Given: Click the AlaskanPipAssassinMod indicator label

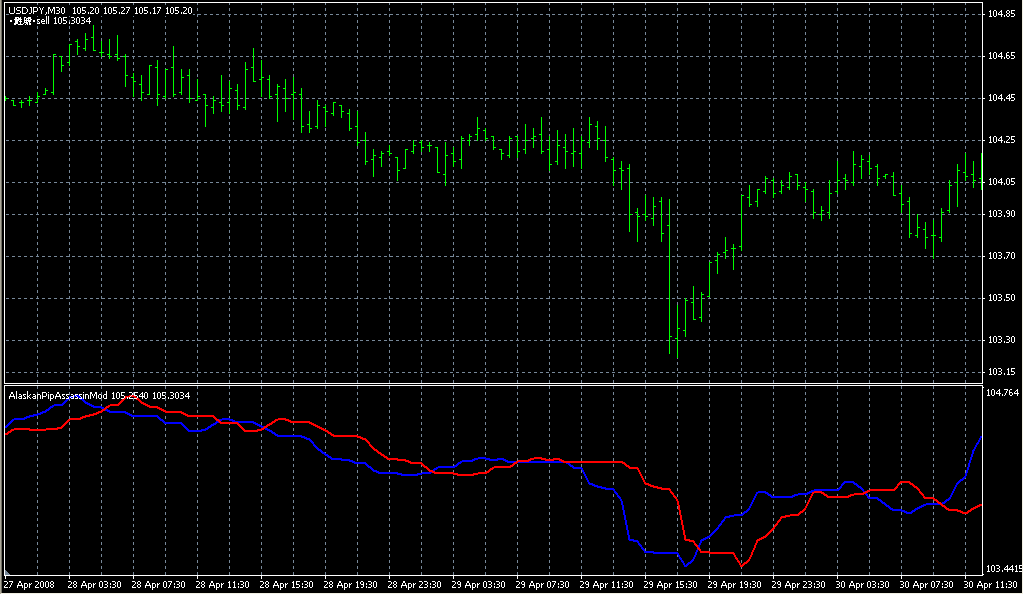Looking at the screenshot, I should (58, 396).
